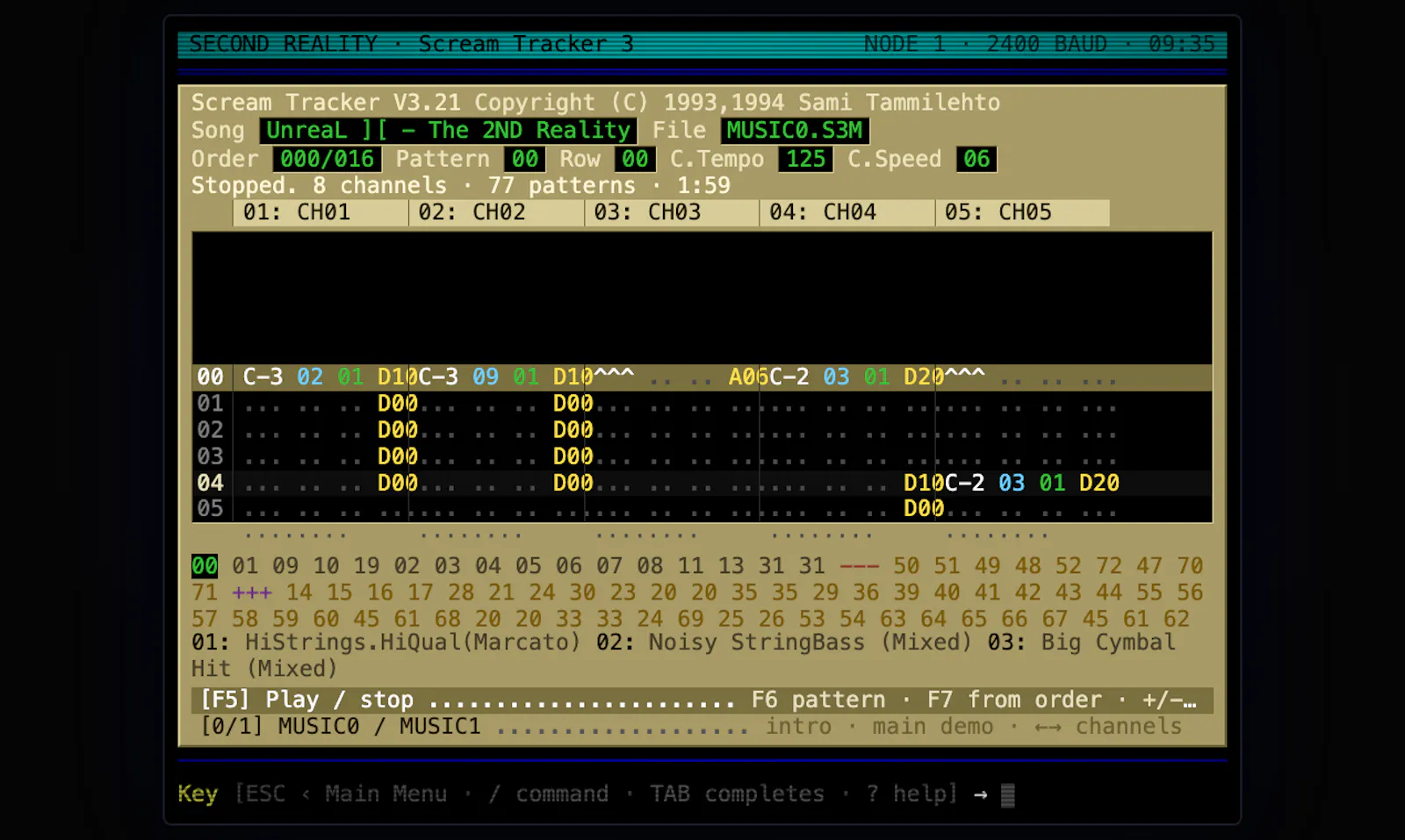Select the 05: CH05 channel tab
This screenshot has width=1405, height=840.
pyautogui.click(x=1022, y=212)
